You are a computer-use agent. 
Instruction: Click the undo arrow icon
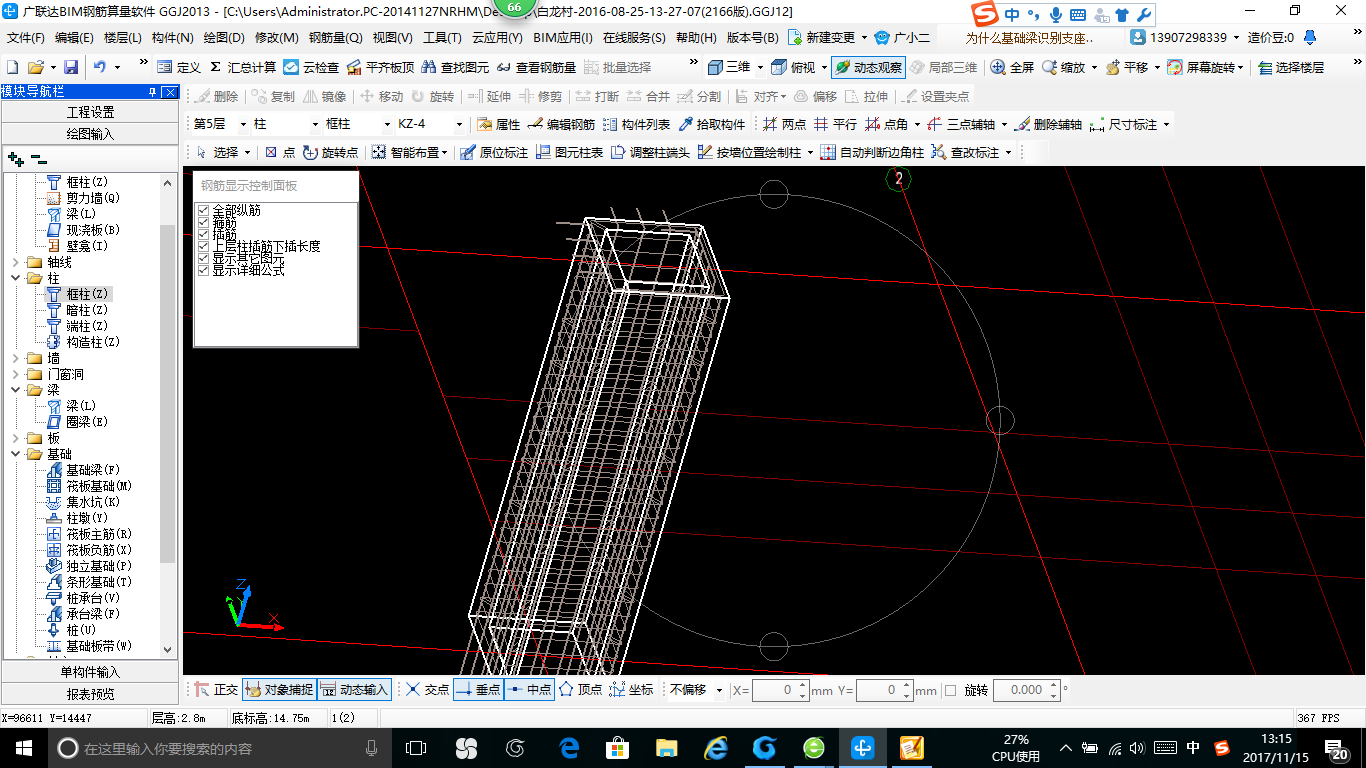(100, 67)
